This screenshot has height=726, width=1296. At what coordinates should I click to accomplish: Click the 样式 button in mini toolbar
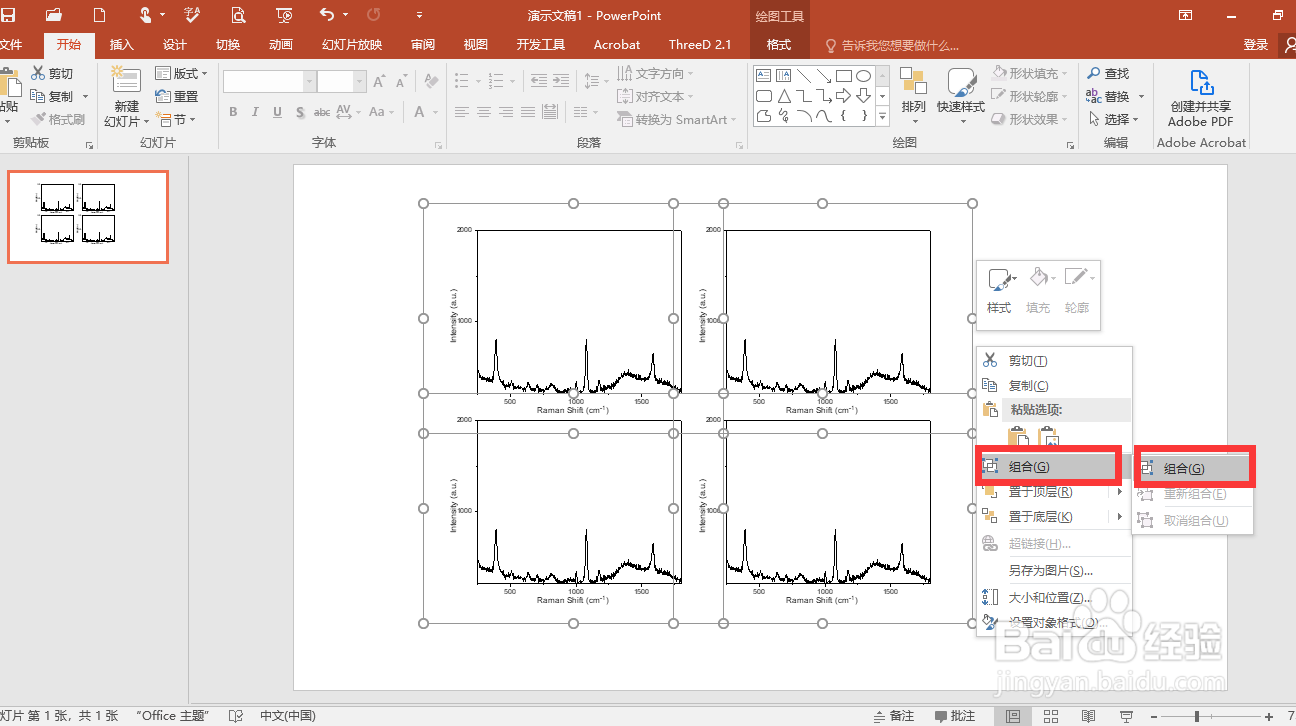[x=999, y=292]
